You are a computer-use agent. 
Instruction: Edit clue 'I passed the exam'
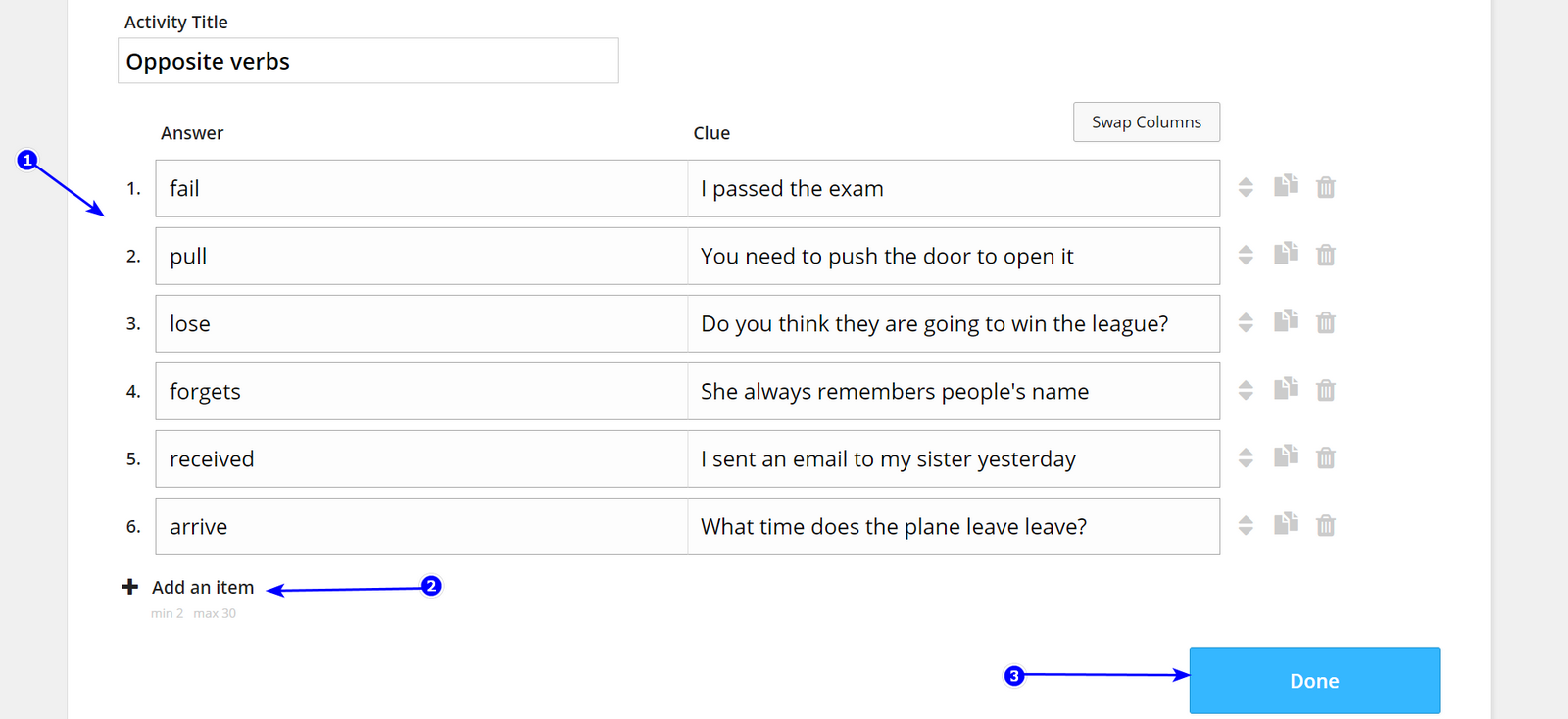(954, 188)
